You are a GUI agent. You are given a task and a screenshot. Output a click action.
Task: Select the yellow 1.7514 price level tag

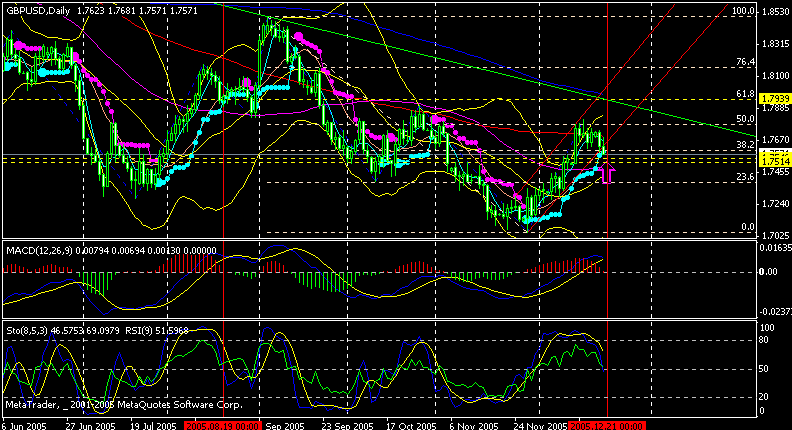tap(775, 162)
